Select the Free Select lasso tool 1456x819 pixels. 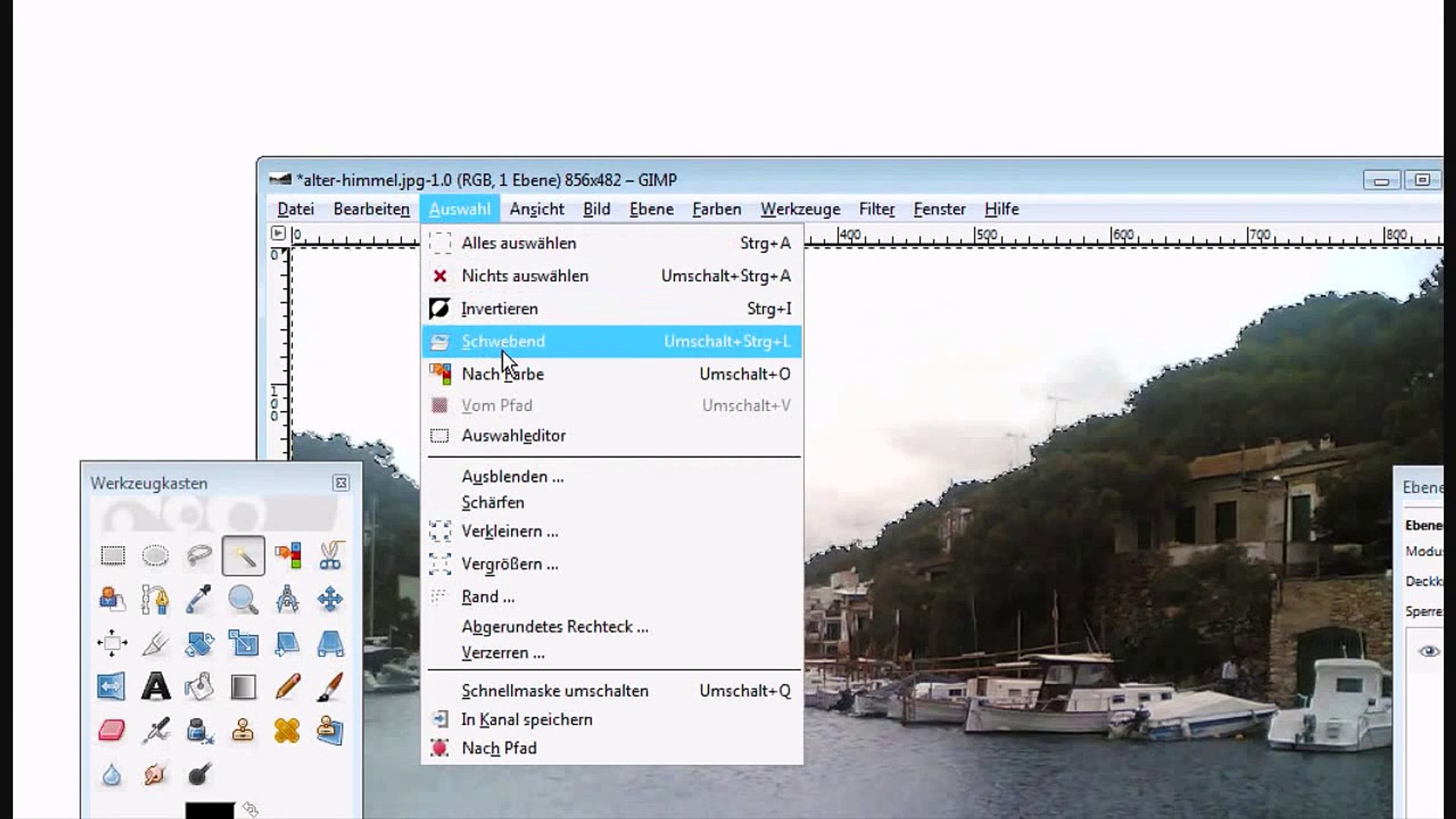click(x=199, y=556)
